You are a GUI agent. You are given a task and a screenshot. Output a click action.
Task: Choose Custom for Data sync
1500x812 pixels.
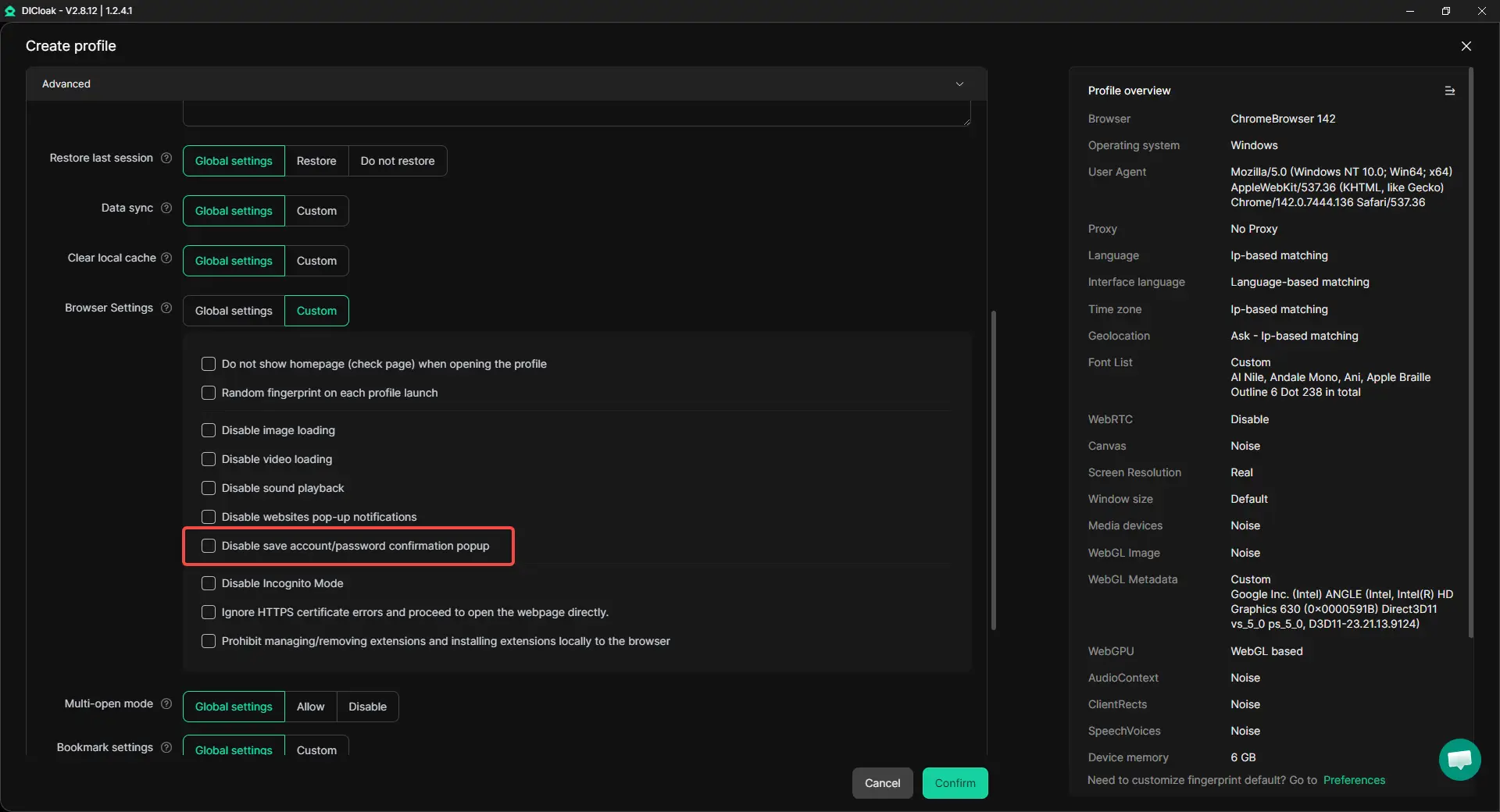tap(316, 212)
